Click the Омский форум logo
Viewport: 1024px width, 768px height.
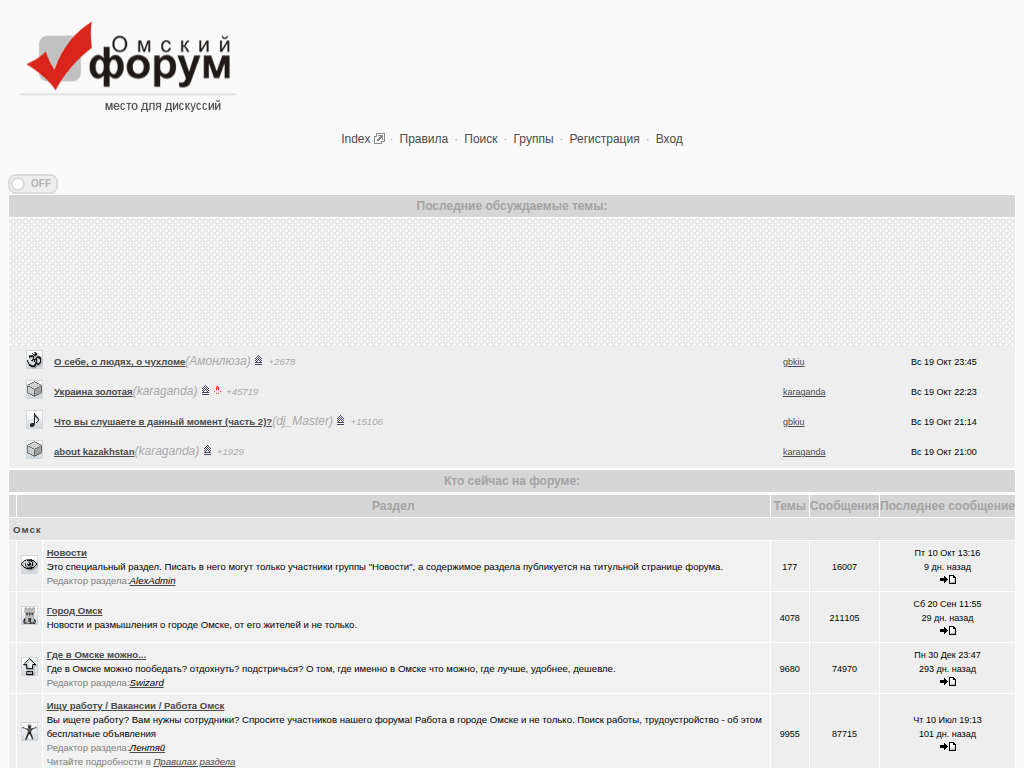[128, 60]
